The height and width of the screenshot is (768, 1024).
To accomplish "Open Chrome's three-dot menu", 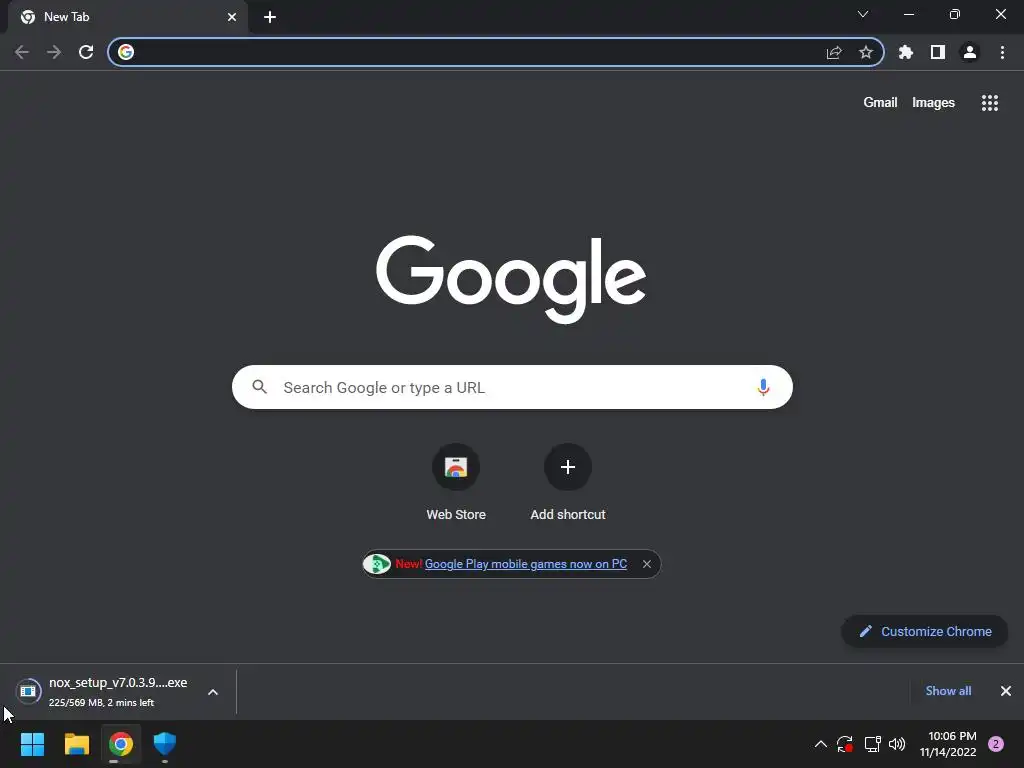I will [x=1002, y=52].
